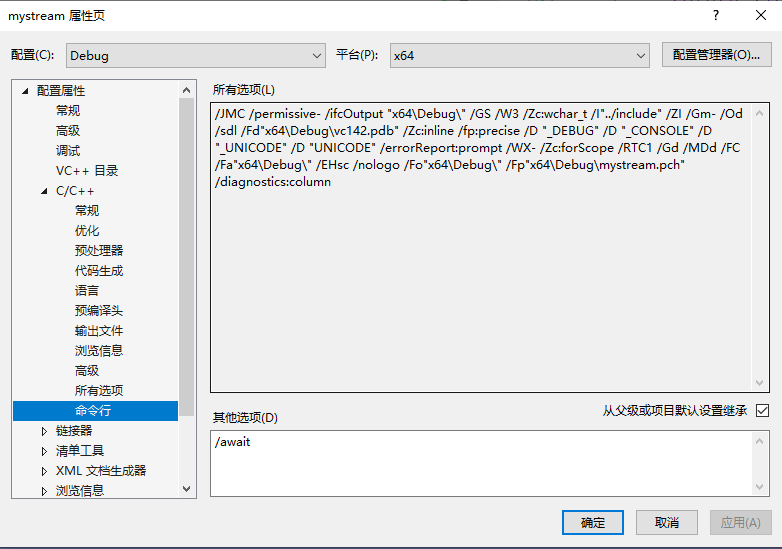
Task: Open the 配置(C) Debug dropdown
Action: (196, 55)
